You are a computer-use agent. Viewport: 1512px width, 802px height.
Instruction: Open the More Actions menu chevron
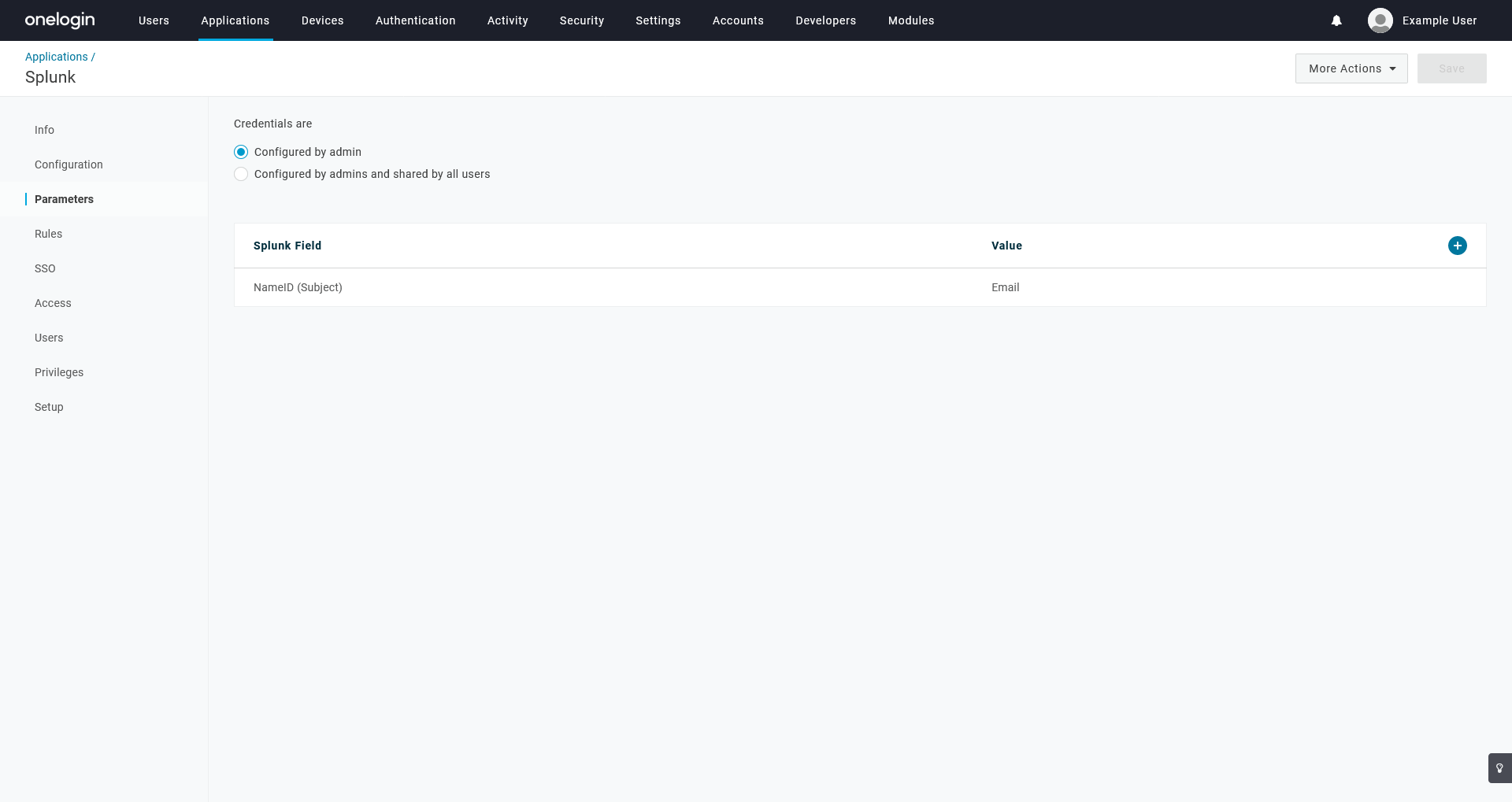click(x=1393, y=68)
